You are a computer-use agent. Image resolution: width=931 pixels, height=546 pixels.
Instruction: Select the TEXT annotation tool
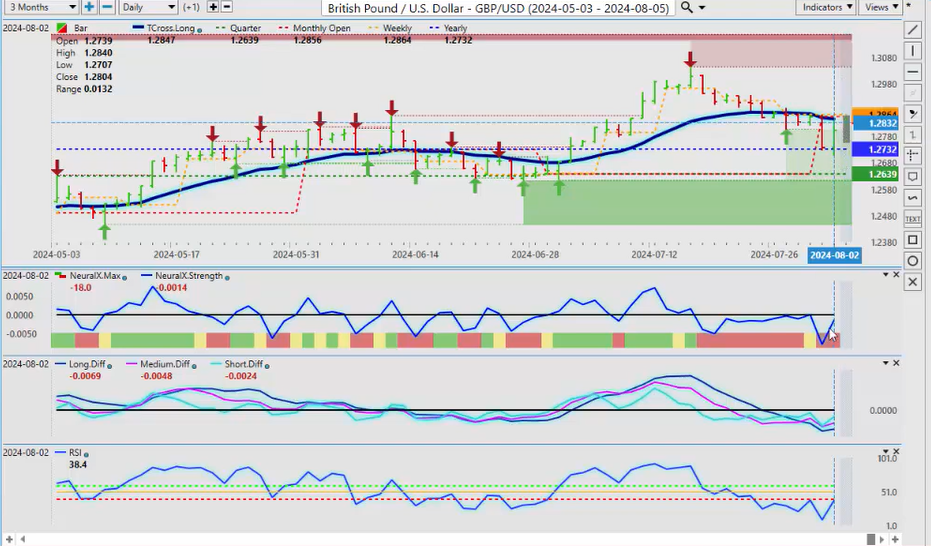[913, 219]
